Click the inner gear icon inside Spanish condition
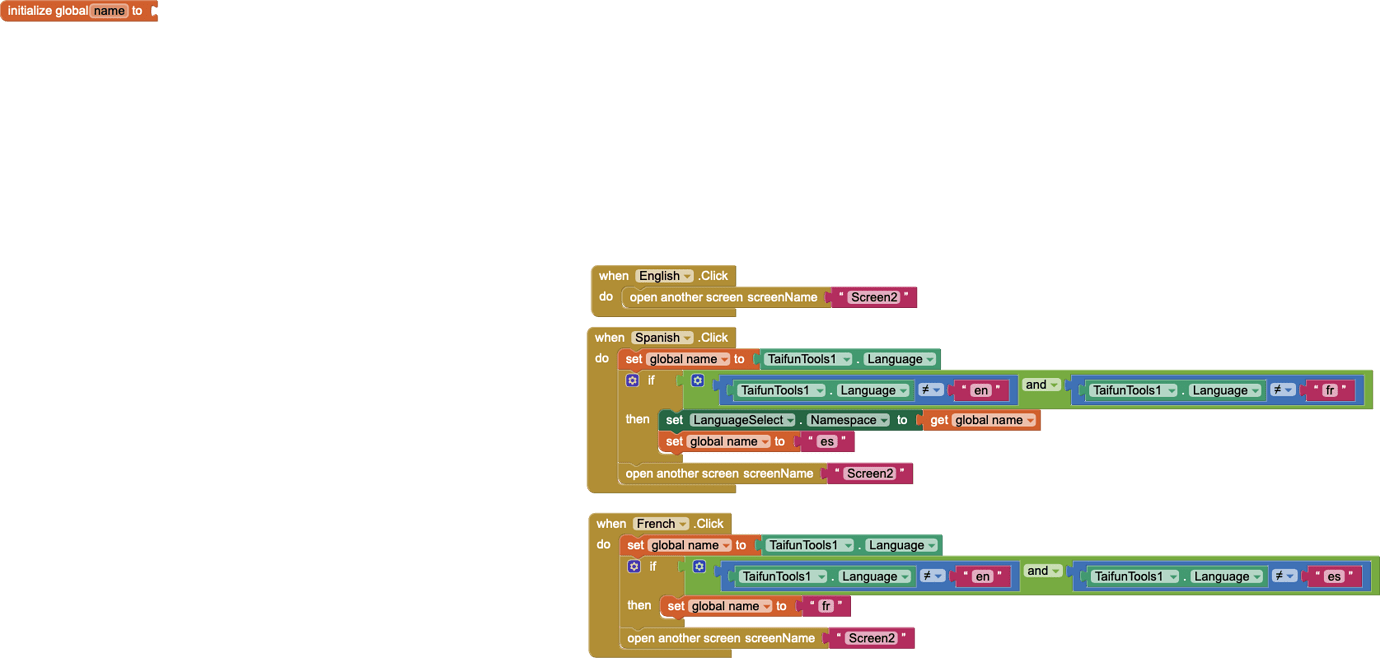This screenshot has height=658, width=1380. pyautogui.click(x=697, y=380)
